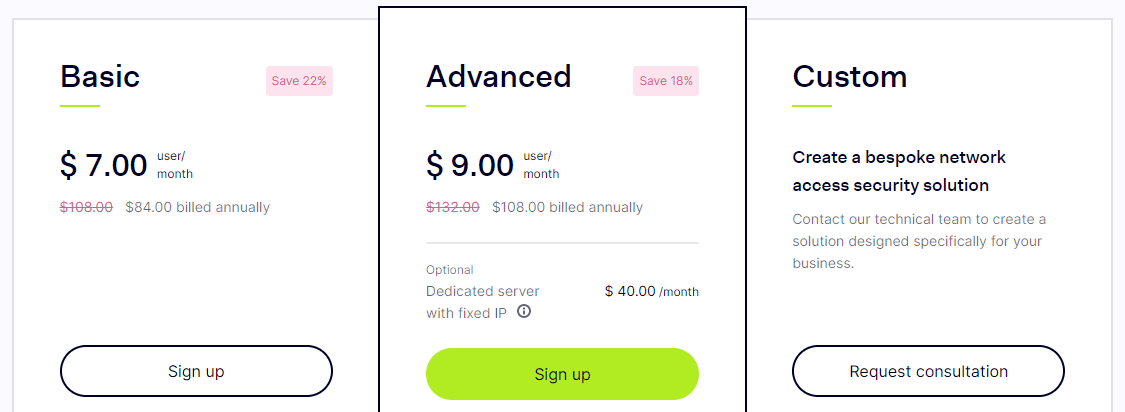1125x412 pixels.
Task: Click the $ 40.00 /month price
Action: pyautogui.click(x=651, y=291)
